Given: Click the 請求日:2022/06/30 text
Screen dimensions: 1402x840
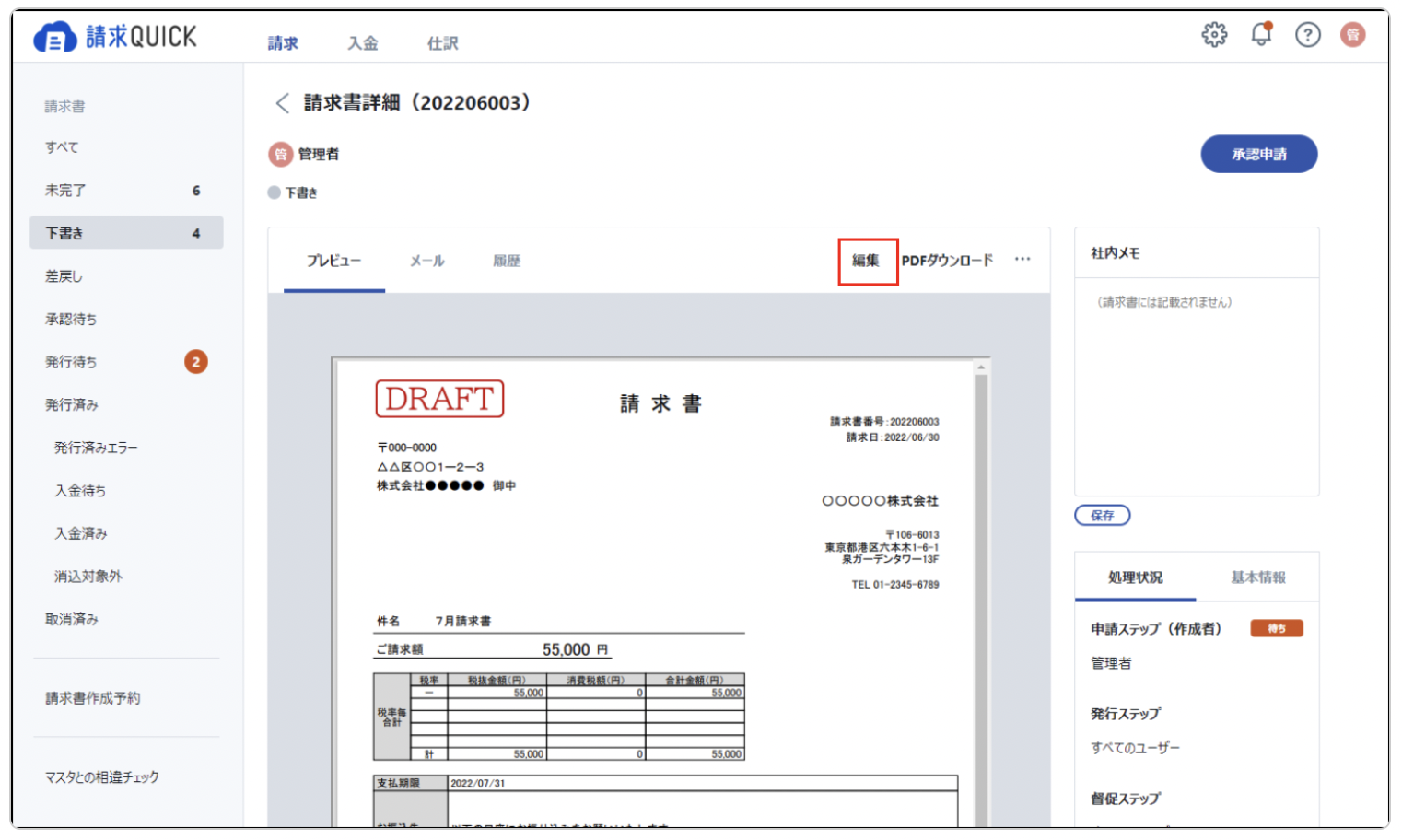Looking at the screenshot, I should [893, 437].
